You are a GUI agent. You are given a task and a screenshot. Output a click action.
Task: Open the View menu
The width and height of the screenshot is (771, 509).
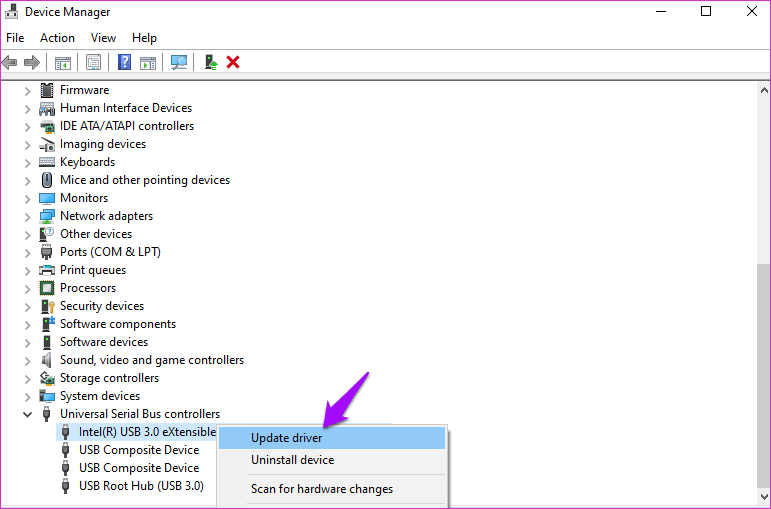tap(103, 38)
